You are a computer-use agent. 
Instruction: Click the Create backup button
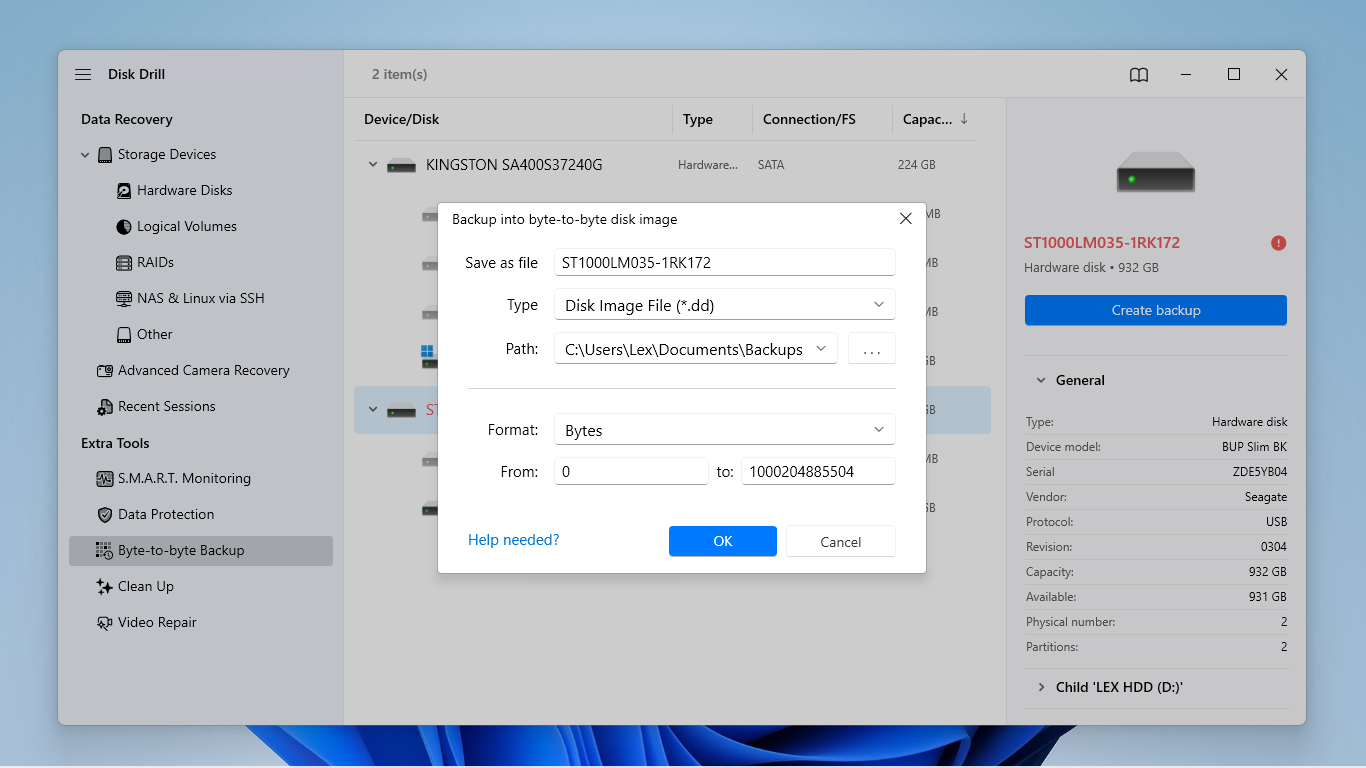tap(1156, 310)
